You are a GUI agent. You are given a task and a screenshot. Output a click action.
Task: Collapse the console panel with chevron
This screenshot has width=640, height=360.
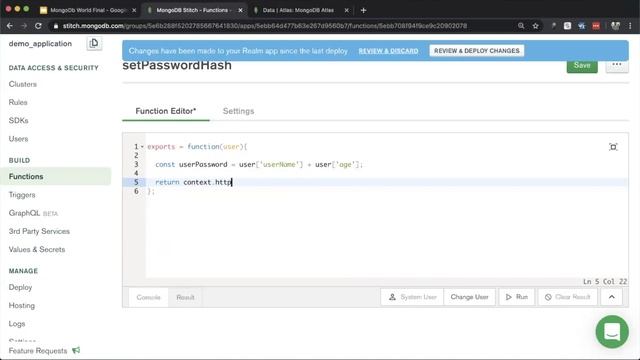(x=611, y=297)
